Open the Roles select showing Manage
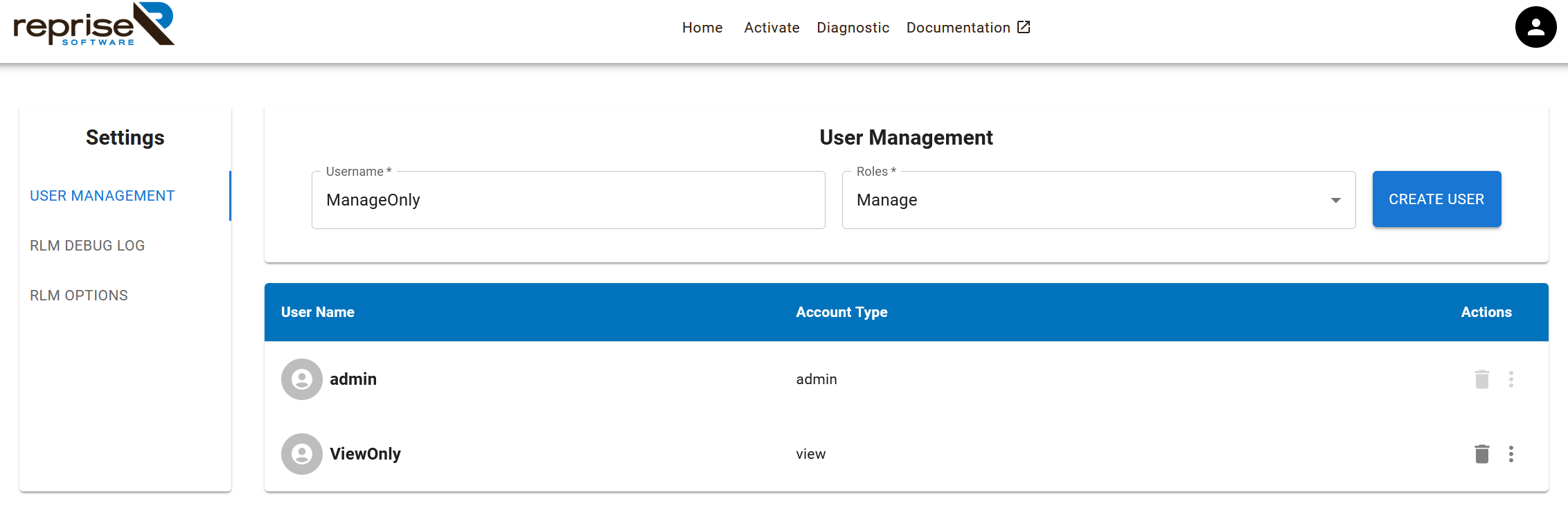This screenshot has width=1568, height=517. tap(1087, 200)
